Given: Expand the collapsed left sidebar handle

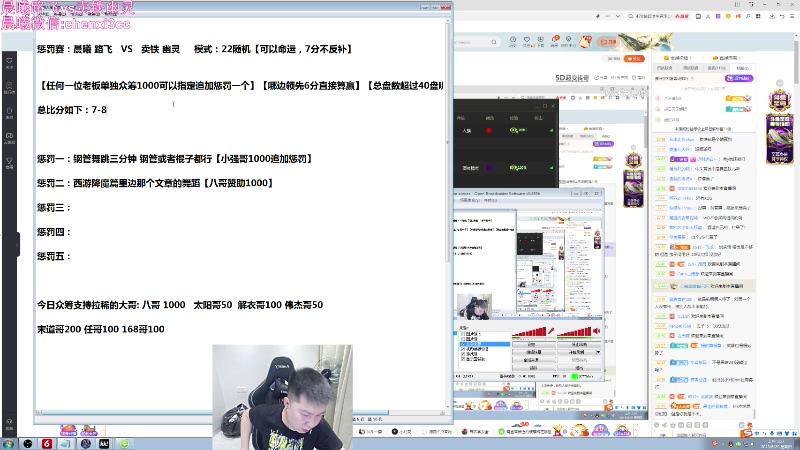Looking at the screenshot, I should 17,245.
